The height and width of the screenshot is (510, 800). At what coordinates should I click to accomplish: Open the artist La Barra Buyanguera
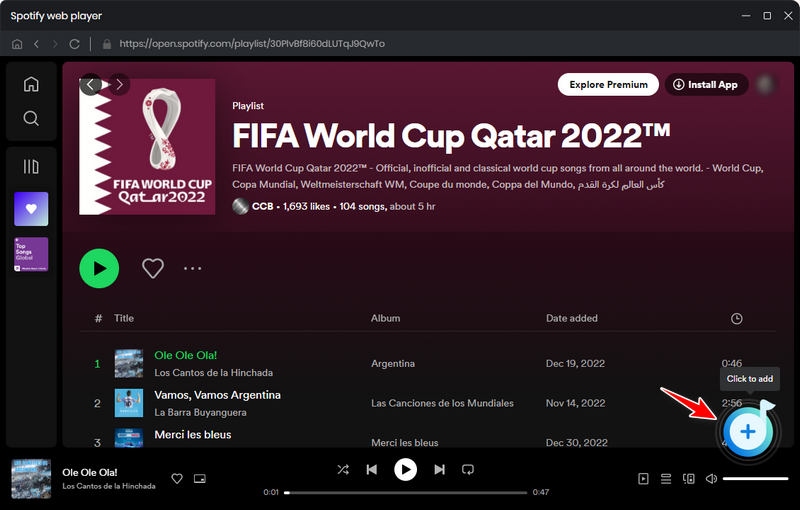(x=200, y=413)
